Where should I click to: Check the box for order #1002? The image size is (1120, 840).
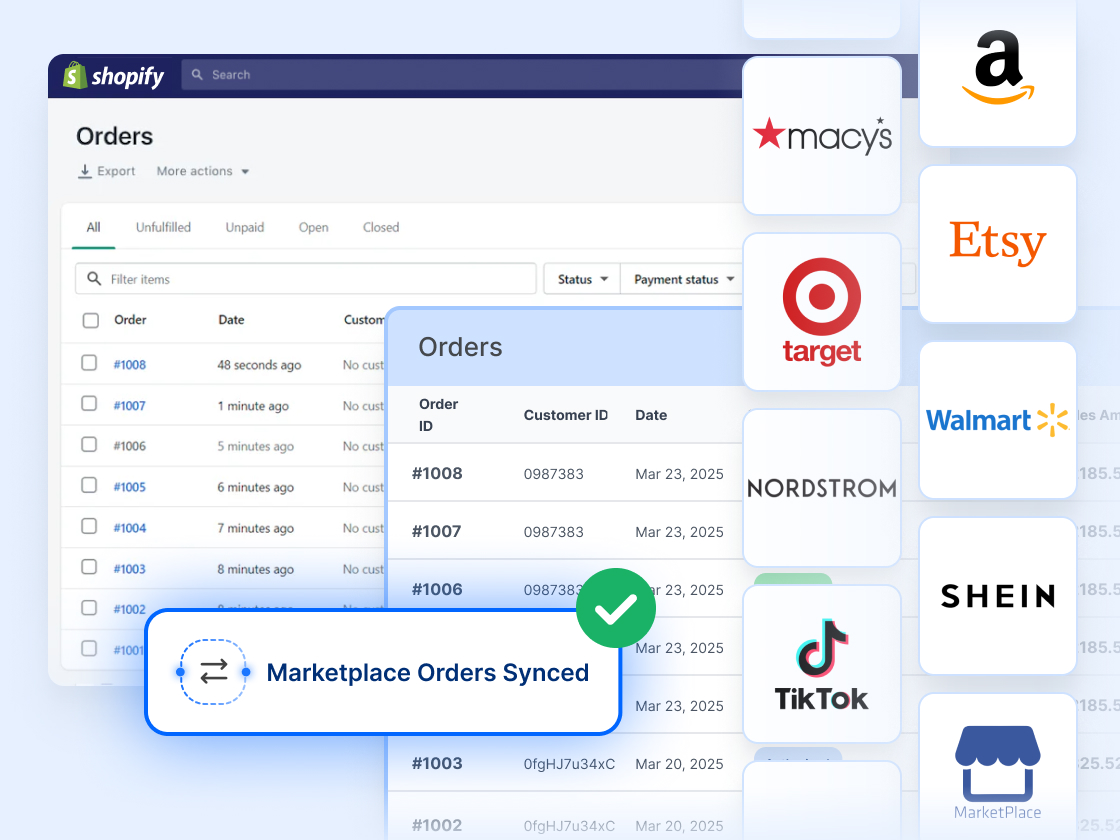tap(89, 608)
